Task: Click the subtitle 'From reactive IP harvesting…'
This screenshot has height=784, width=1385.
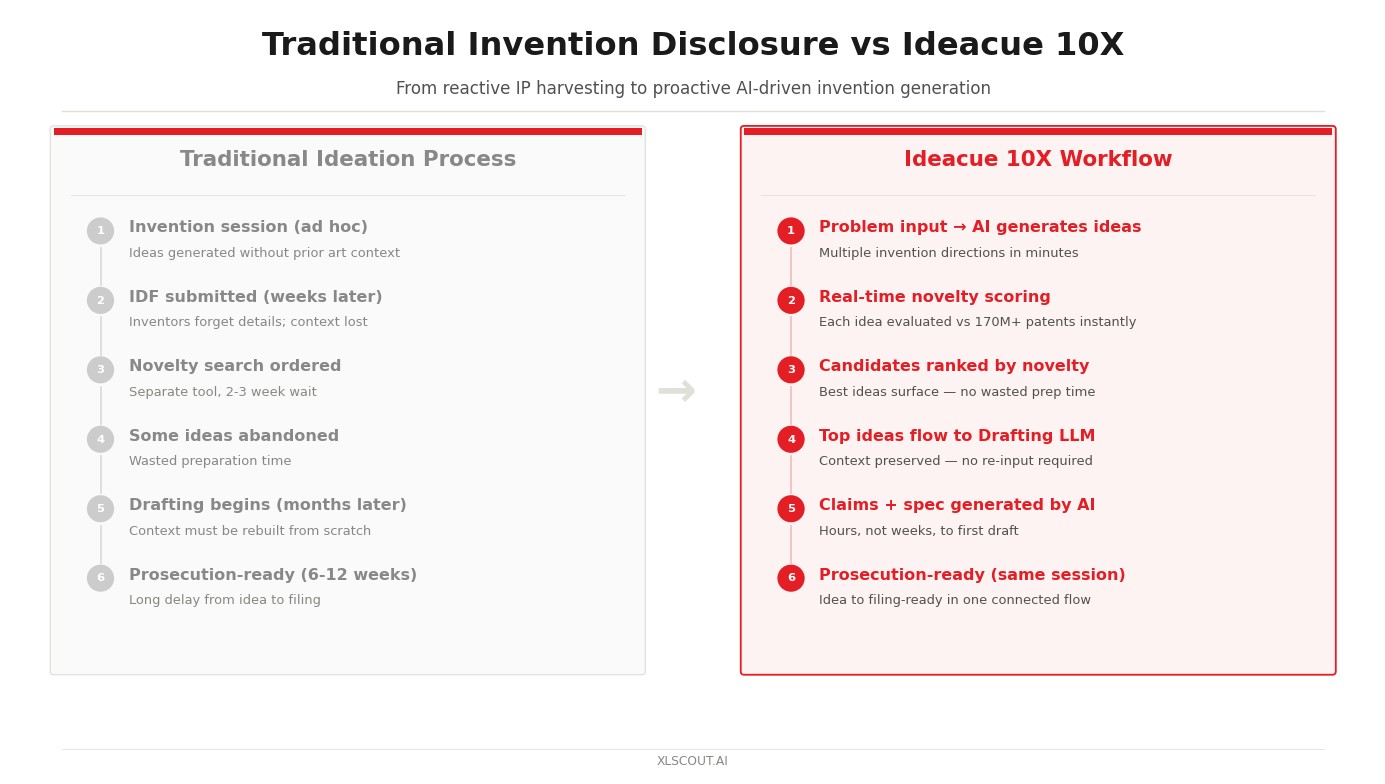Action: (693, 89)
